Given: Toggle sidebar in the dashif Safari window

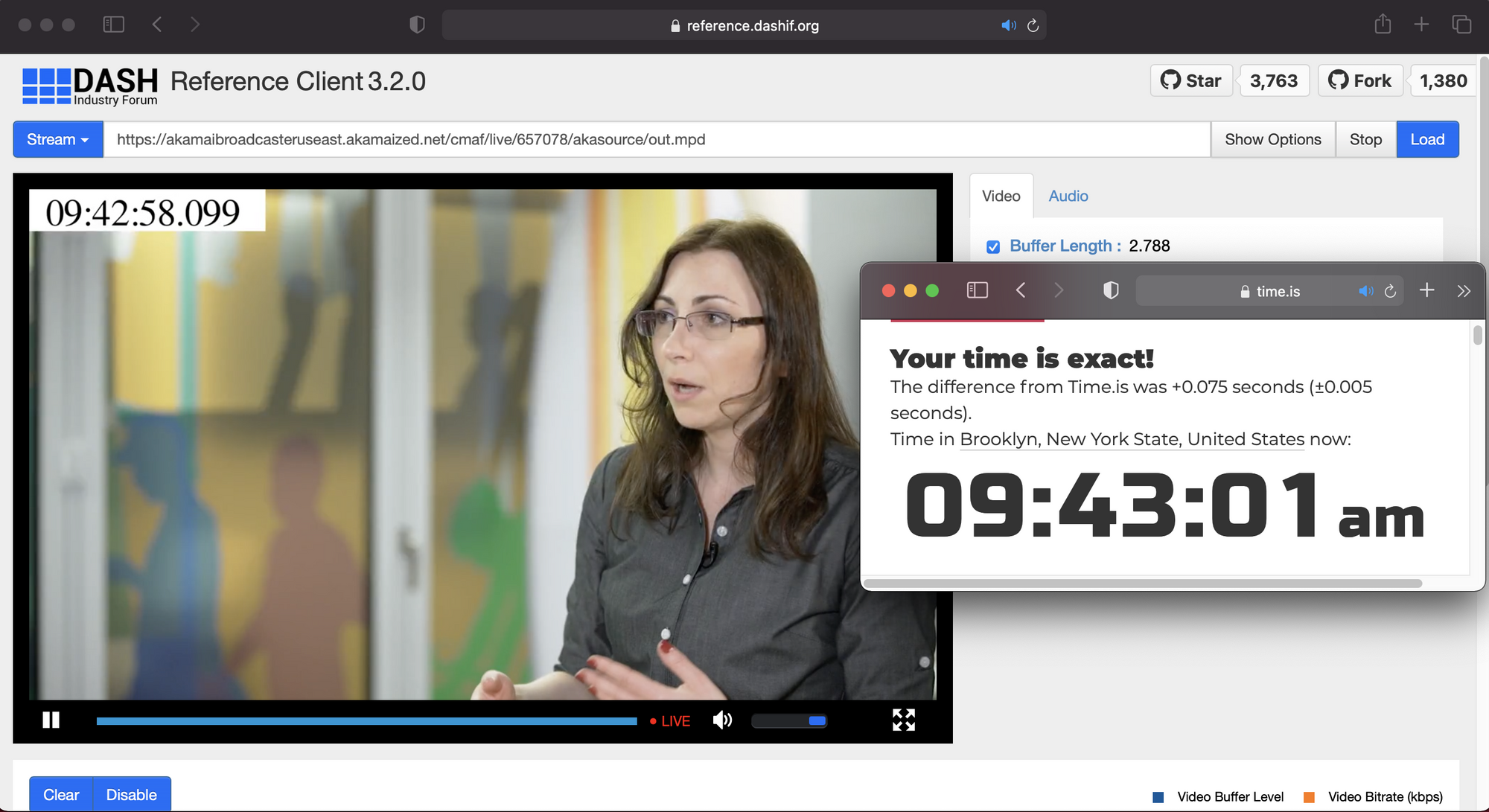Looking at the screenshot, I should 113,25.
